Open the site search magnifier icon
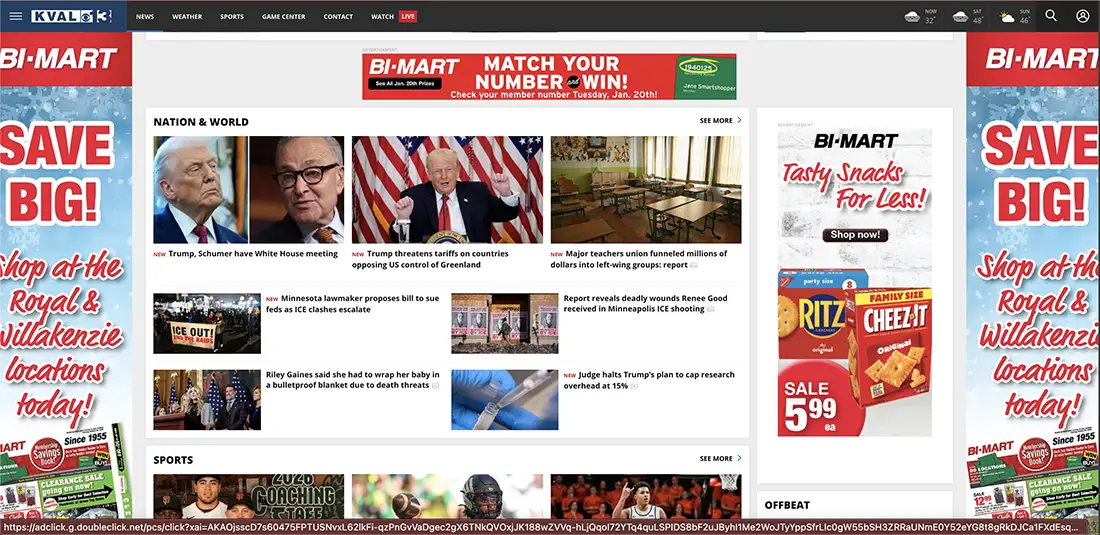The image size is (1100, 535). (1050, 16)
